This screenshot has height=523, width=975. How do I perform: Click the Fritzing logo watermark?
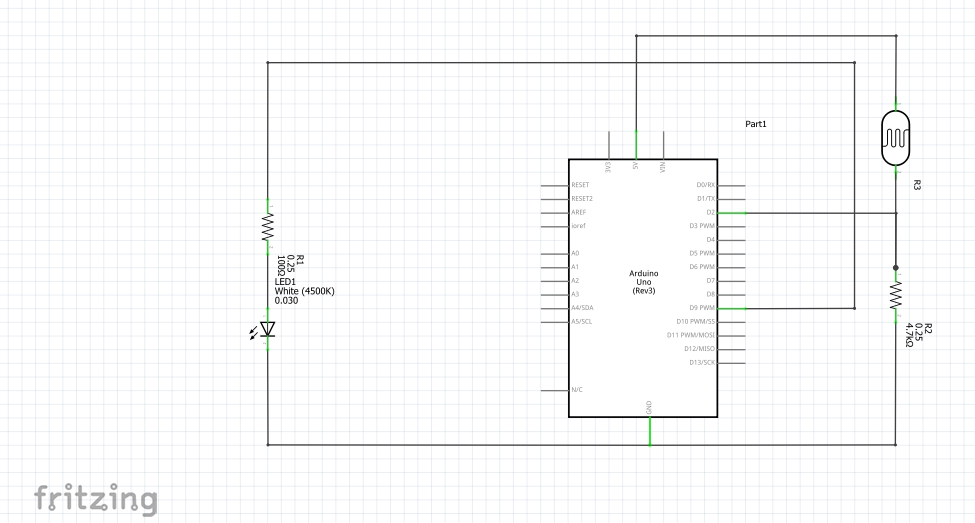tap(96, 499)
